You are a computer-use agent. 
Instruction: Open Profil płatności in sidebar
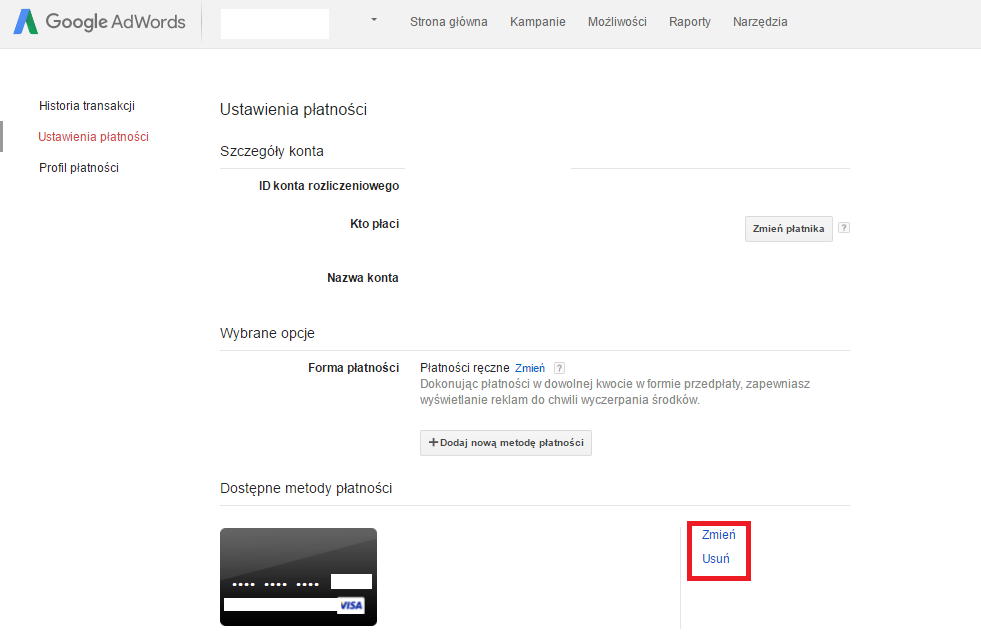[x=79, y=168]
